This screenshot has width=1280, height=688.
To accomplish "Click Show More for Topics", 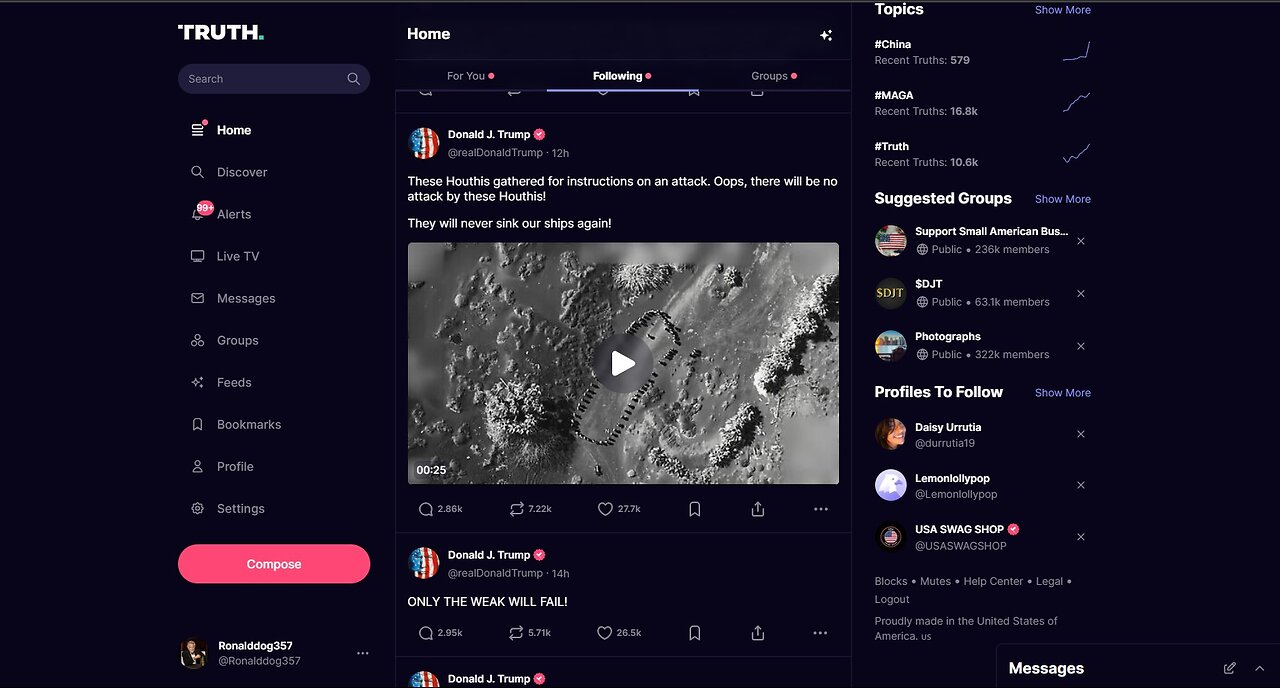I will 1063,10.
